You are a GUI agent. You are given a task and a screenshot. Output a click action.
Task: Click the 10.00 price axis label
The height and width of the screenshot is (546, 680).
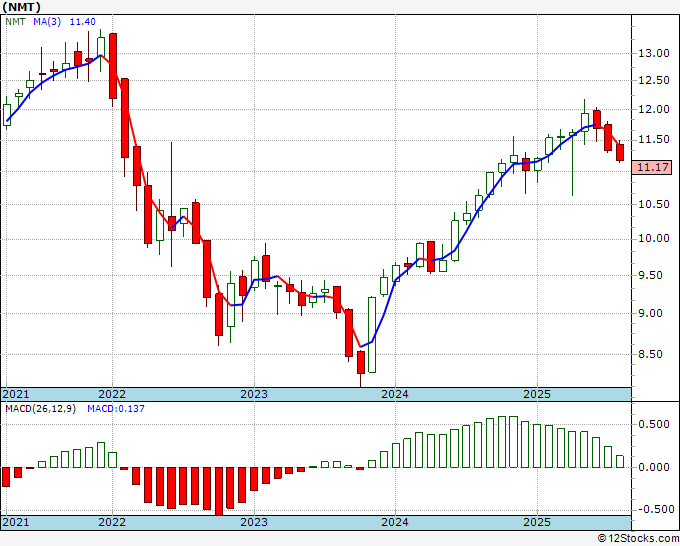point(654,239)
